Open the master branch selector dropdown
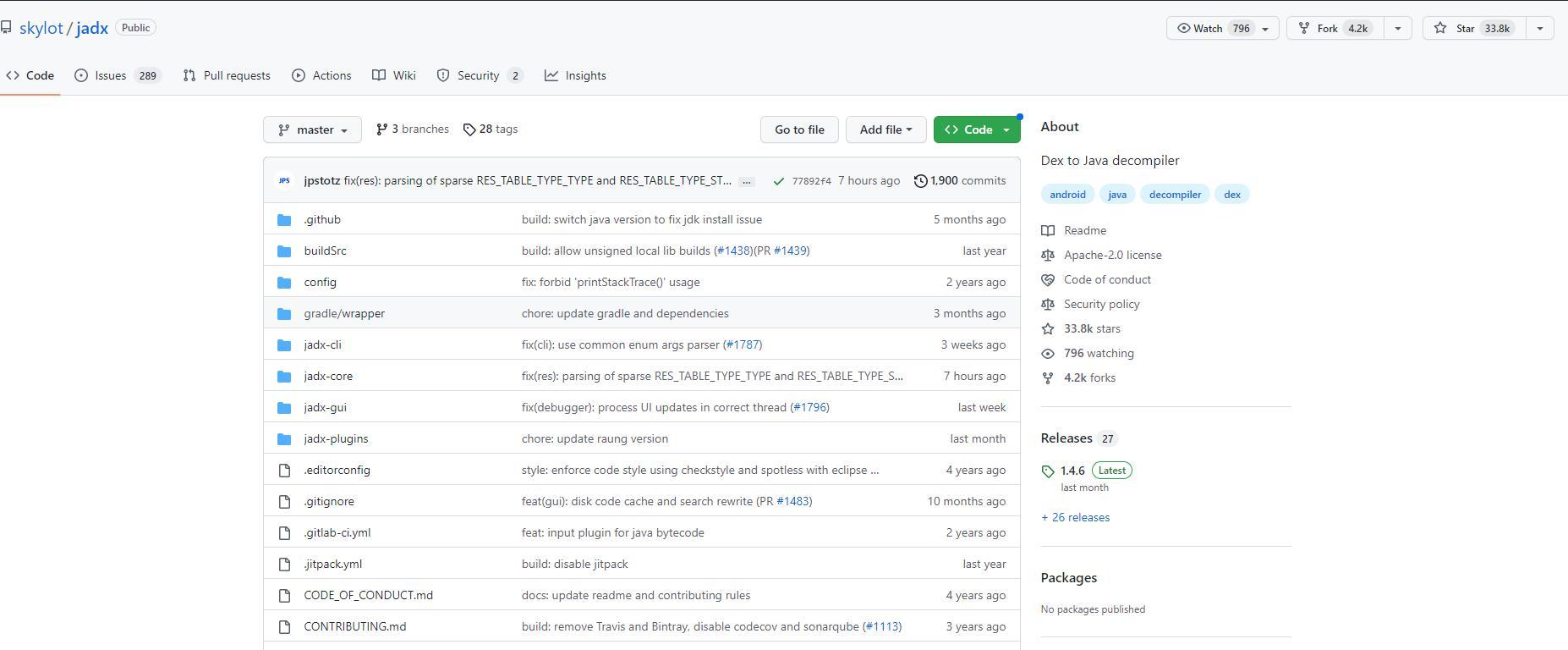Viewport: 1568px width, 650px height. [x=312, y=129]
